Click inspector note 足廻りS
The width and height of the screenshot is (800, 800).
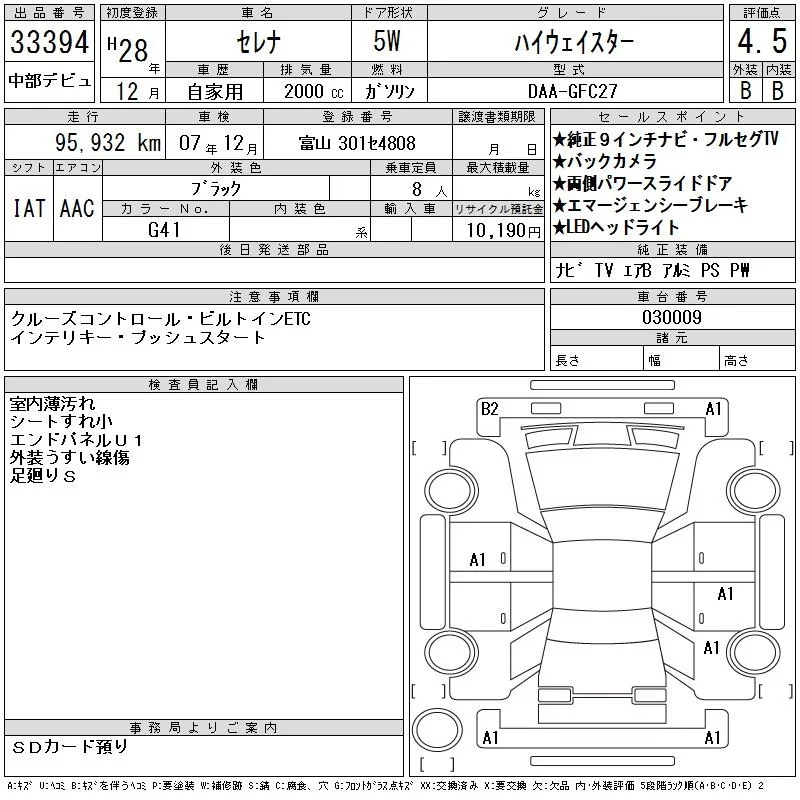click(43, 476)
